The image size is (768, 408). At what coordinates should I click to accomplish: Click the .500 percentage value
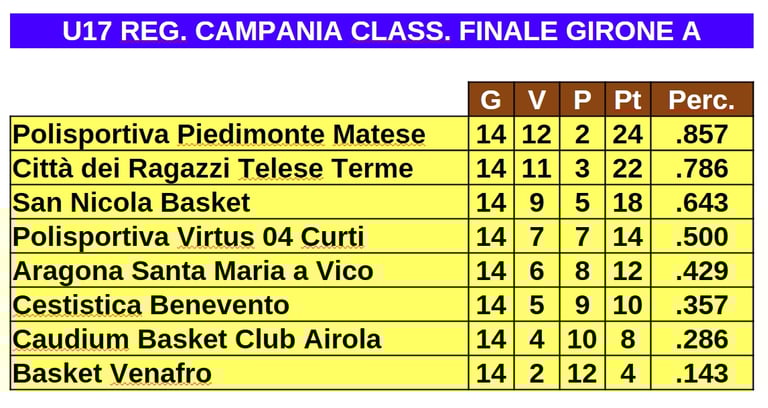pos(701,237)
